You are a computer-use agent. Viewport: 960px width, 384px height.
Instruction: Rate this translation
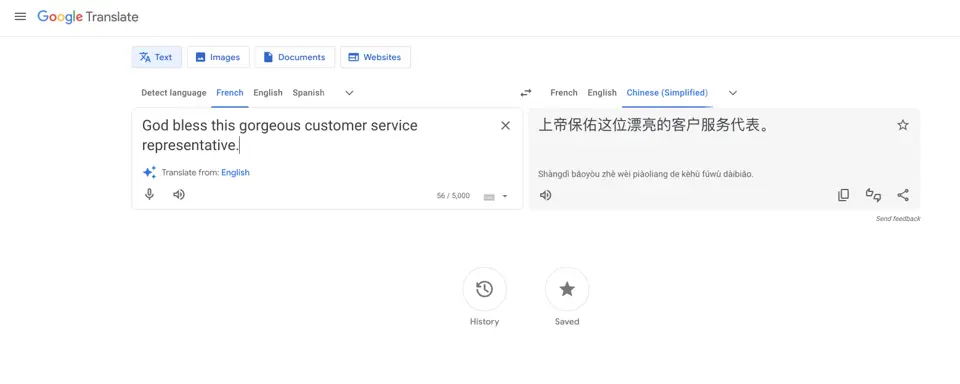pos(873,195)
